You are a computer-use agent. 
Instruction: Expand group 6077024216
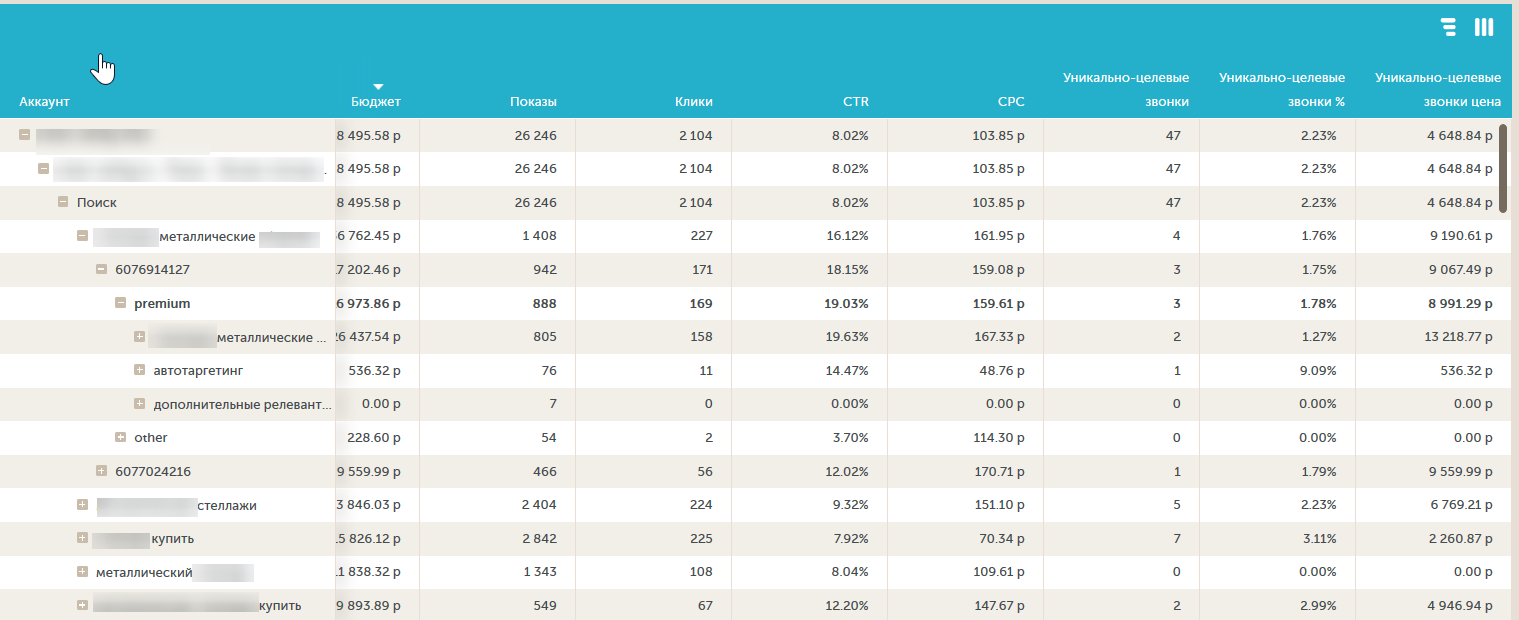point(102,471)
